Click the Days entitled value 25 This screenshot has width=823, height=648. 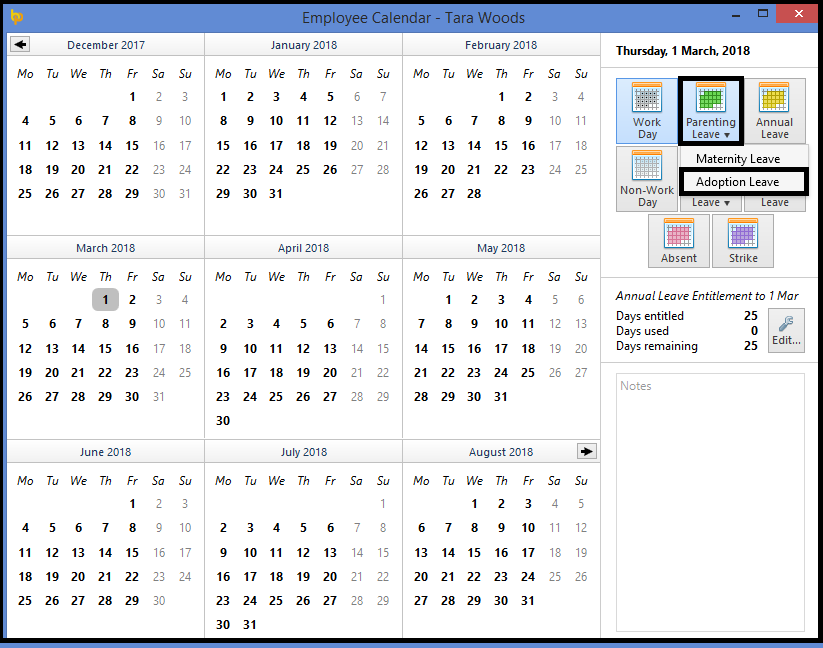[x=751, y=315]
